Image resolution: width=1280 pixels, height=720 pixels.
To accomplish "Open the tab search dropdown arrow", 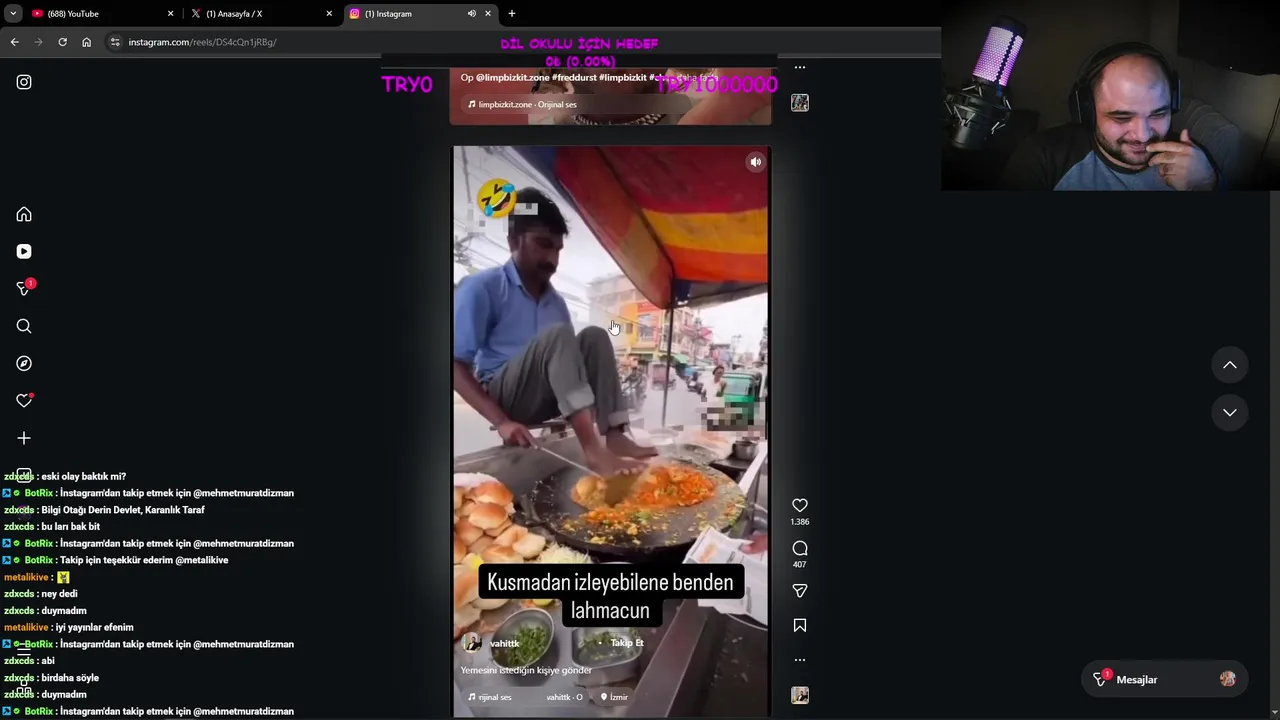I will [x=13, y=14].
